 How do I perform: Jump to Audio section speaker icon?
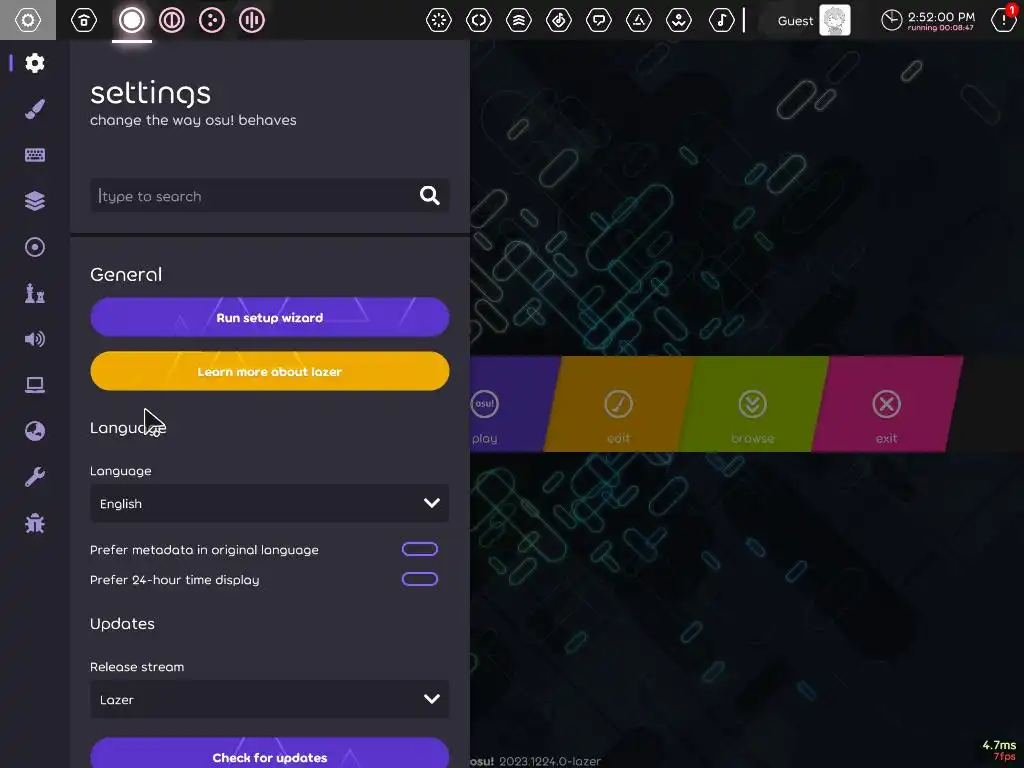click(x=35, y=339)
